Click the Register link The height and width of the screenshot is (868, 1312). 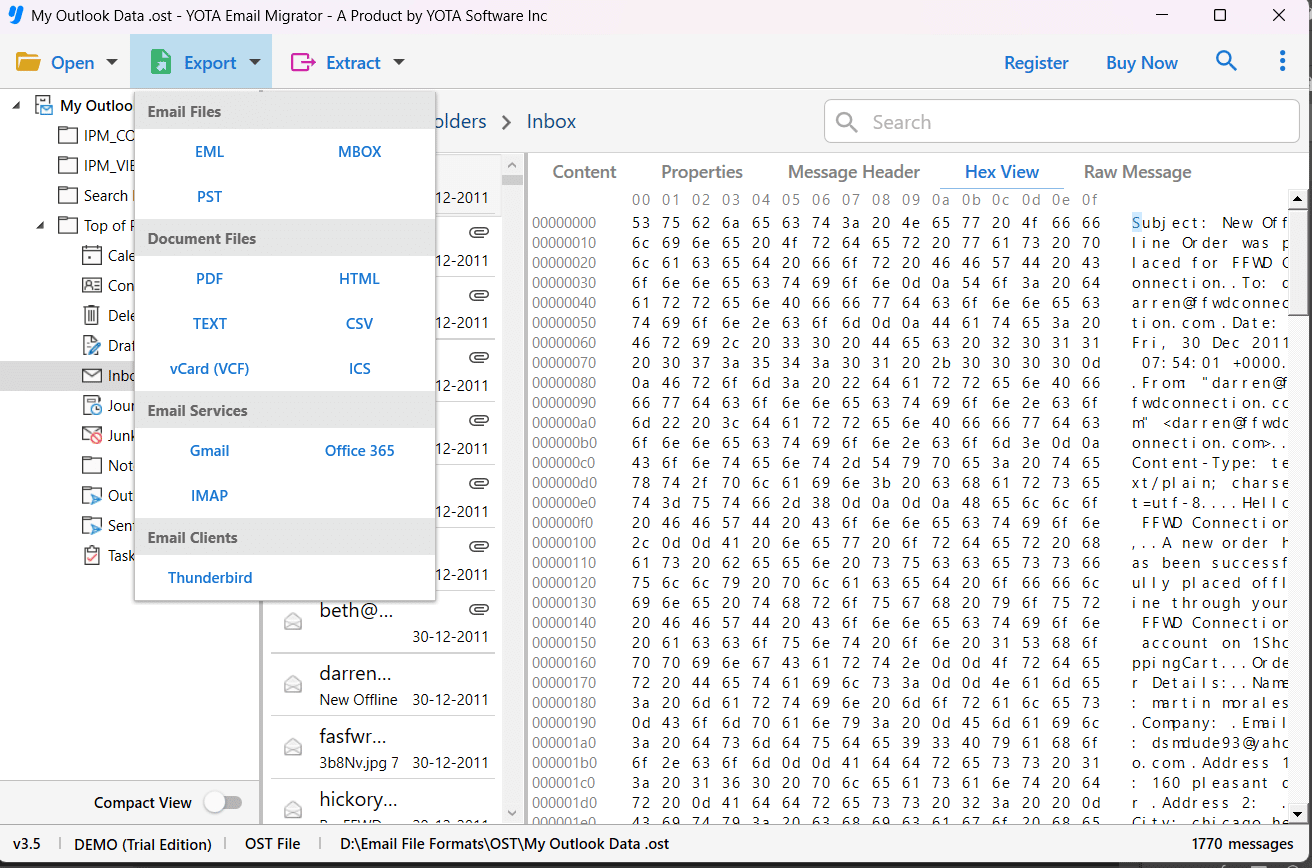pos(1036,62)
